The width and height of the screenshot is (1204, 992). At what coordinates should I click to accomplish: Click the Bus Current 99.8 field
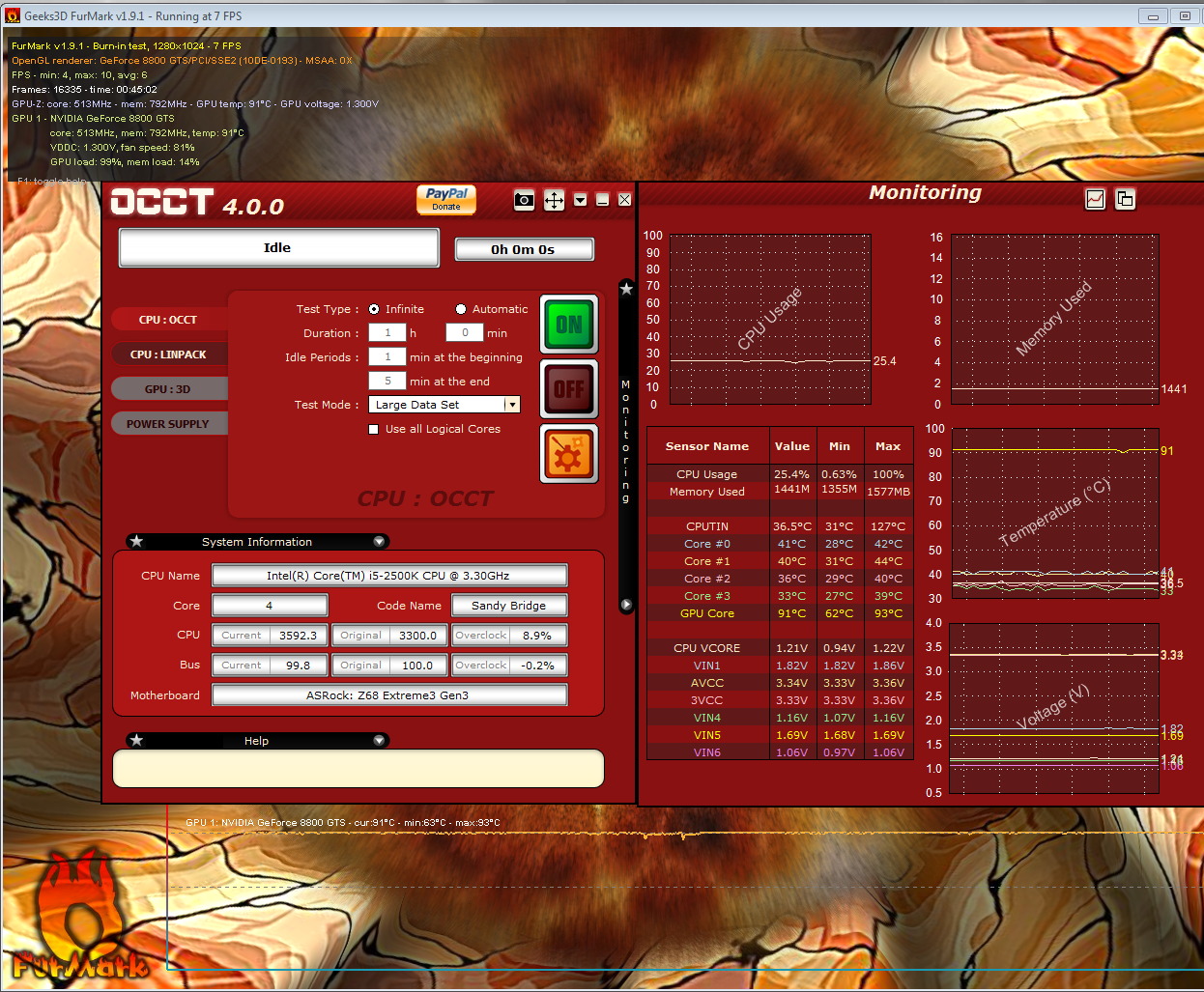270,666
